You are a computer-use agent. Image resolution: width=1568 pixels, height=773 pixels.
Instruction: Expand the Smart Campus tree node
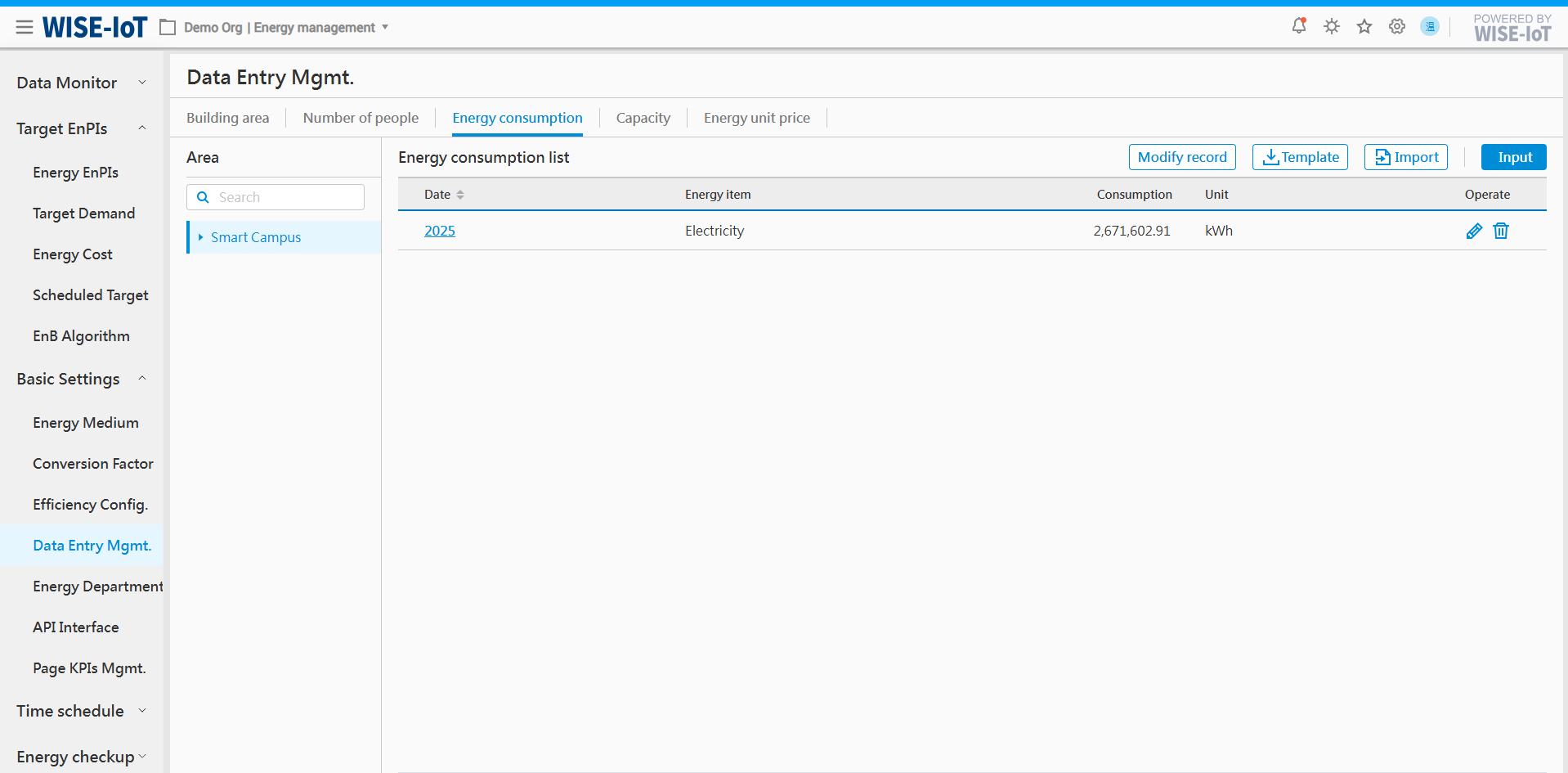pos(200,237)
